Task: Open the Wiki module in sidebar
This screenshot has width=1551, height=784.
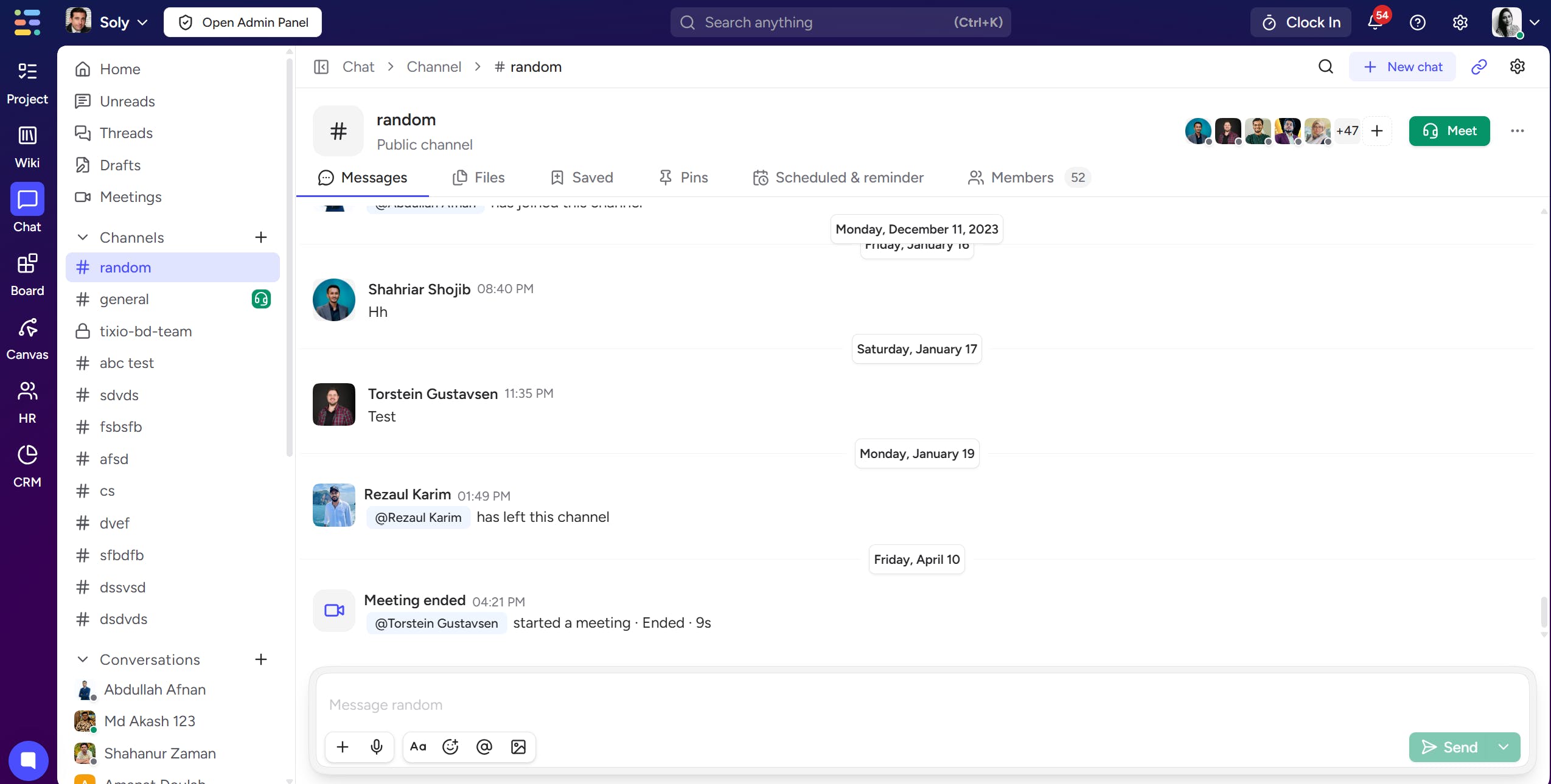Action: (27, 147)
